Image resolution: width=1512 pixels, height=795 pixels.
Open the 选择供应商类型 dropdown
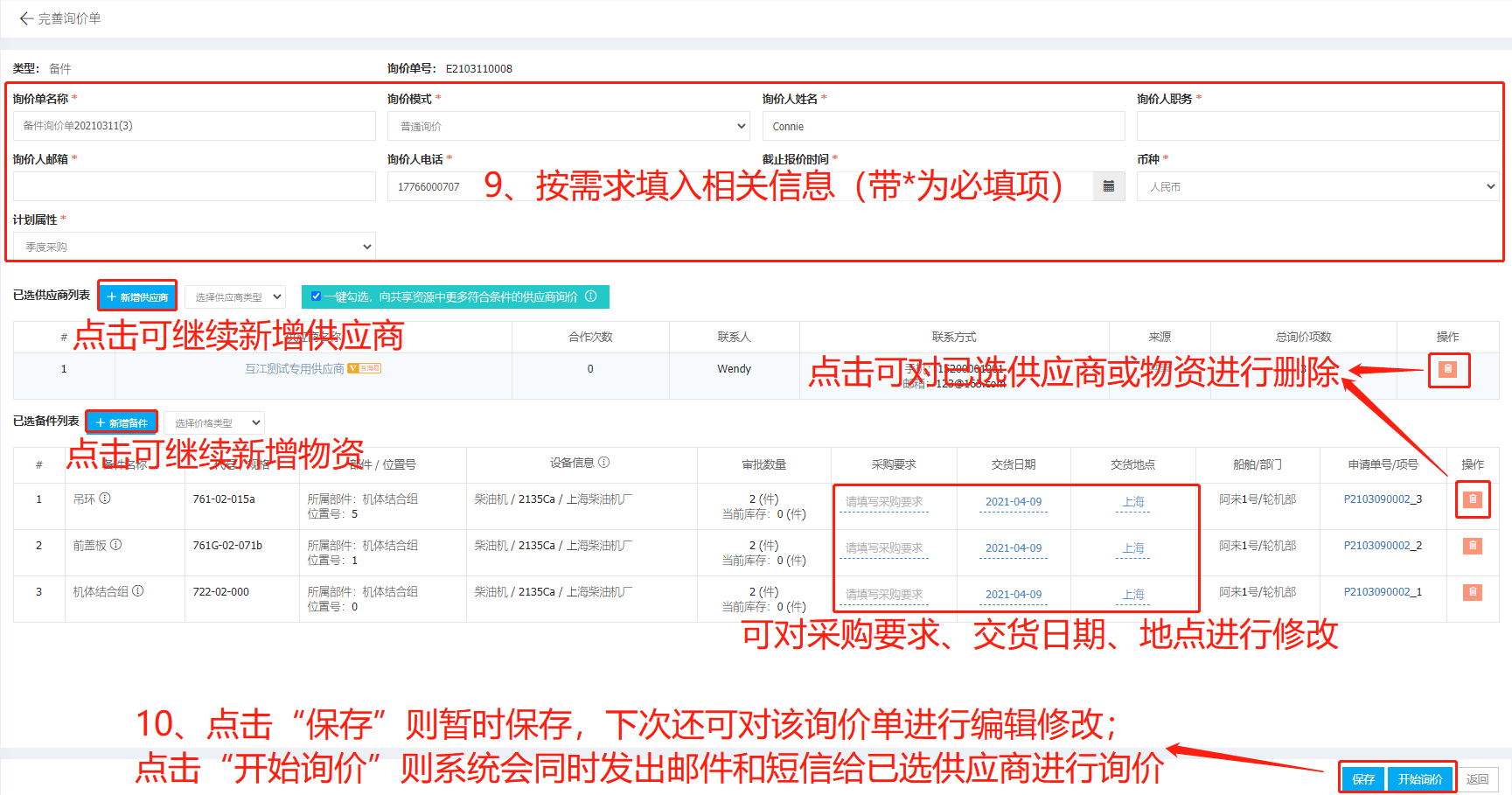pos(235,297)
